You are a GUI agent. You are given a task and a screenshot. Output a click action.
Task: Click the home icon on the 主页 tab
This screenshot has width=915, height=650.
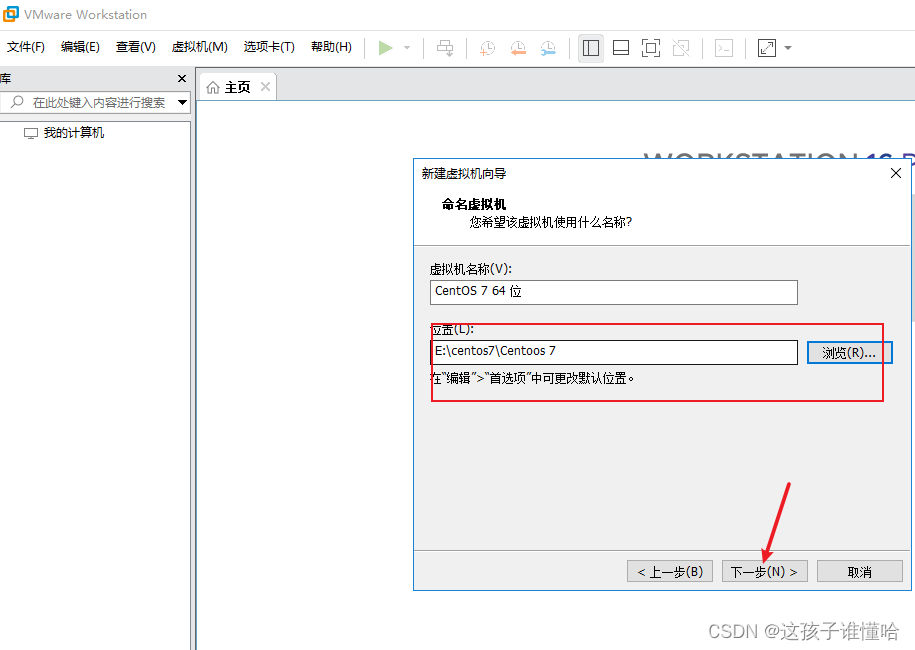(213, 87)
